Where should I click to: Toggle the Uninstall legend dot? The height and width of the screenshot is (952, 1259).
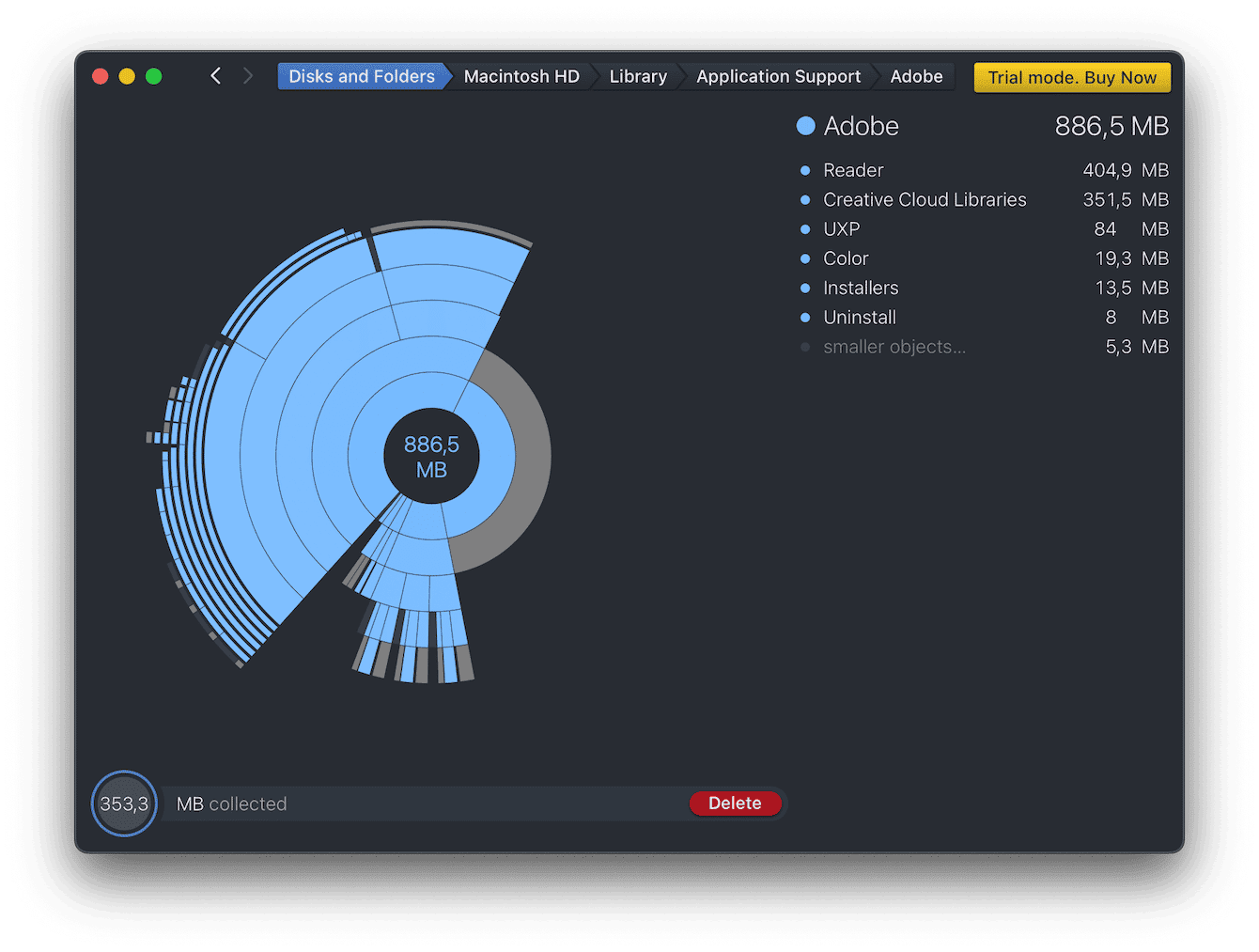[x=806, y=318]
